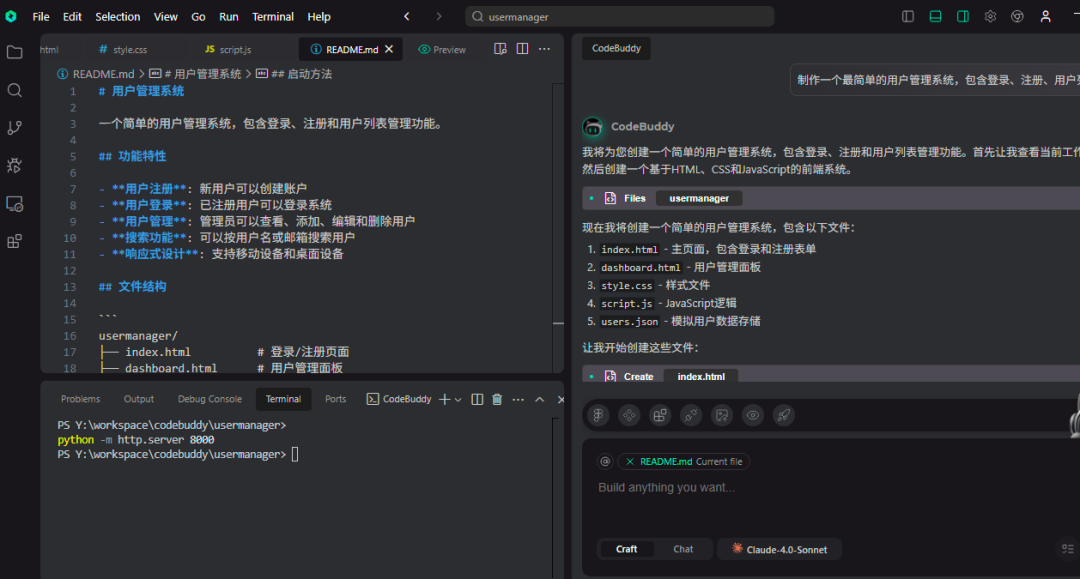Open the Explorer folder icon in activity bar

coord(14,52)
